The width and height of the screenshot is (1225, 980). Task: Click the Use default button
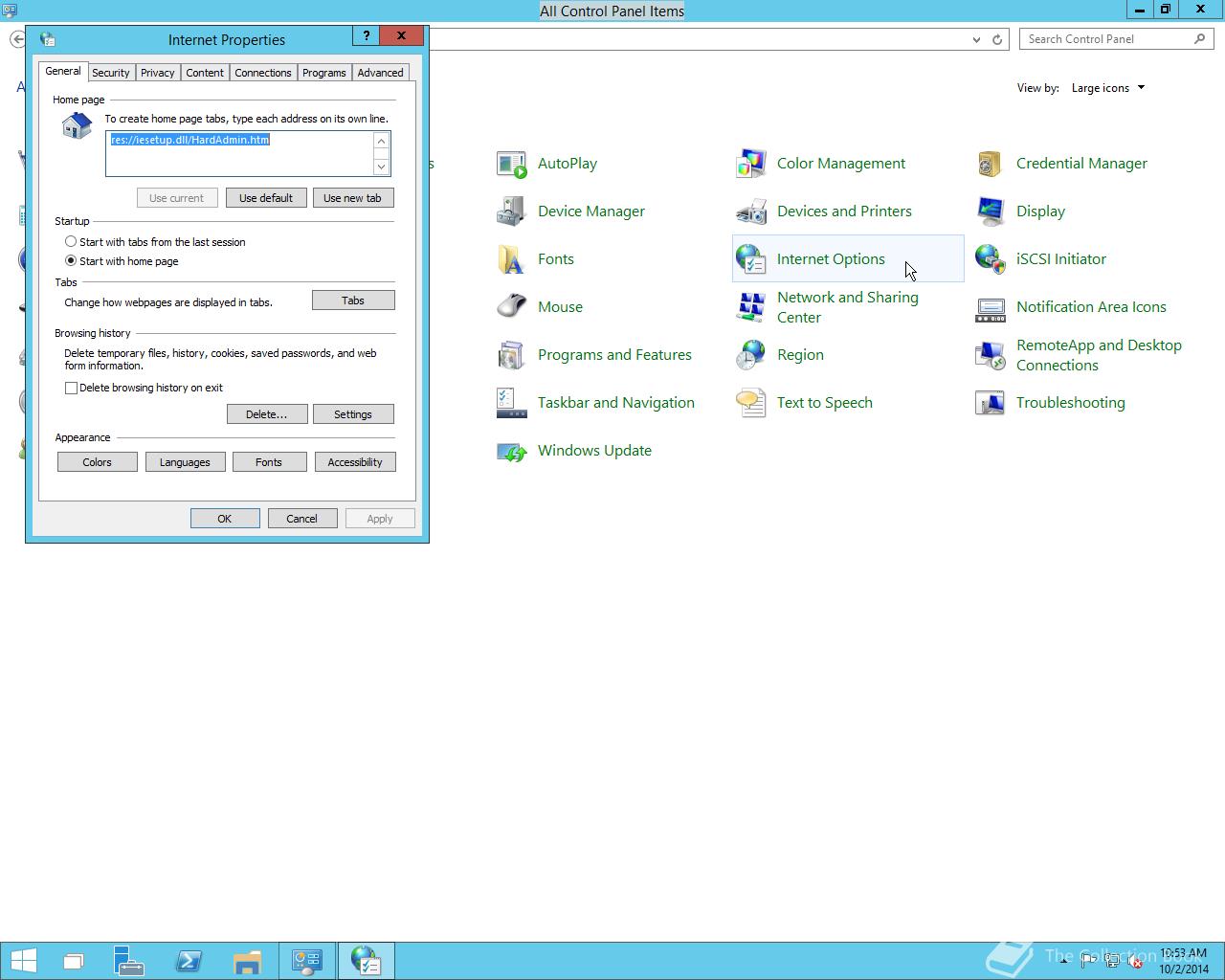tap(266, 198)
